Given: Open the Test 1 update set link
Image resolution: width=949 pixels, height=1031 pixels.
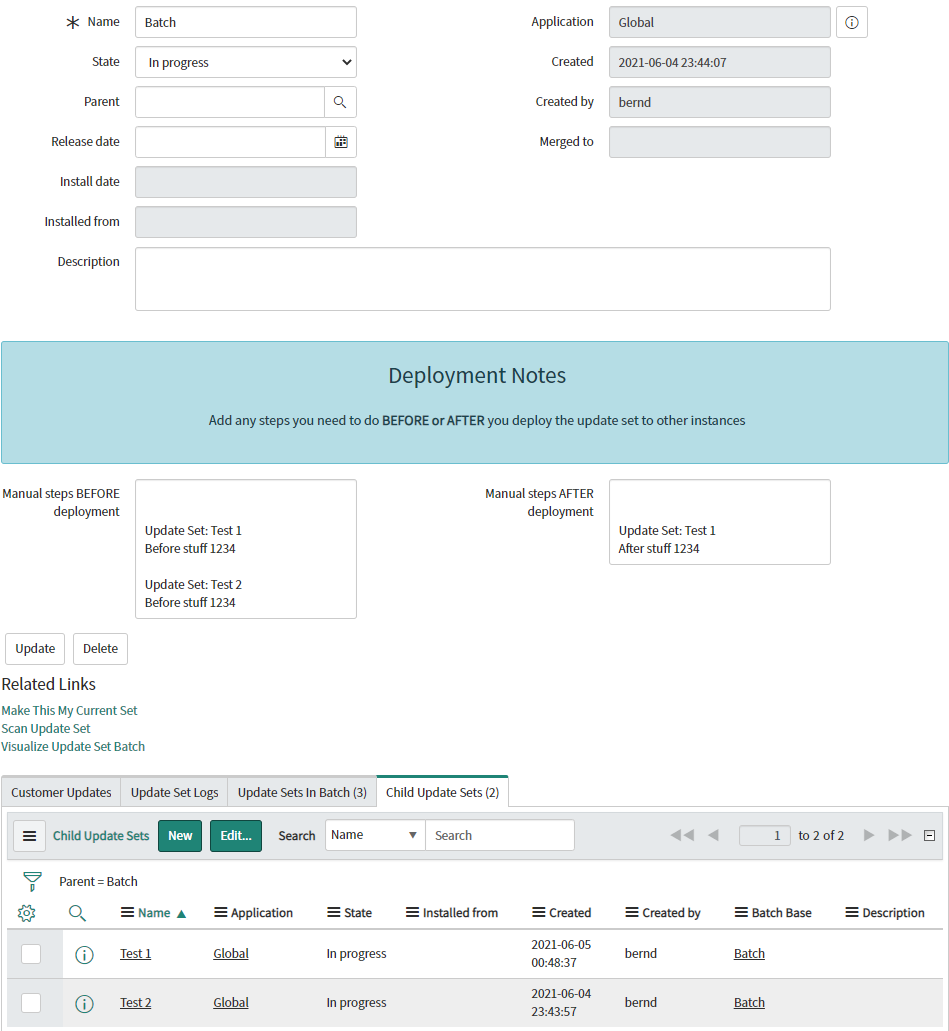Looking at the screenshot, I should pos(135,953).
